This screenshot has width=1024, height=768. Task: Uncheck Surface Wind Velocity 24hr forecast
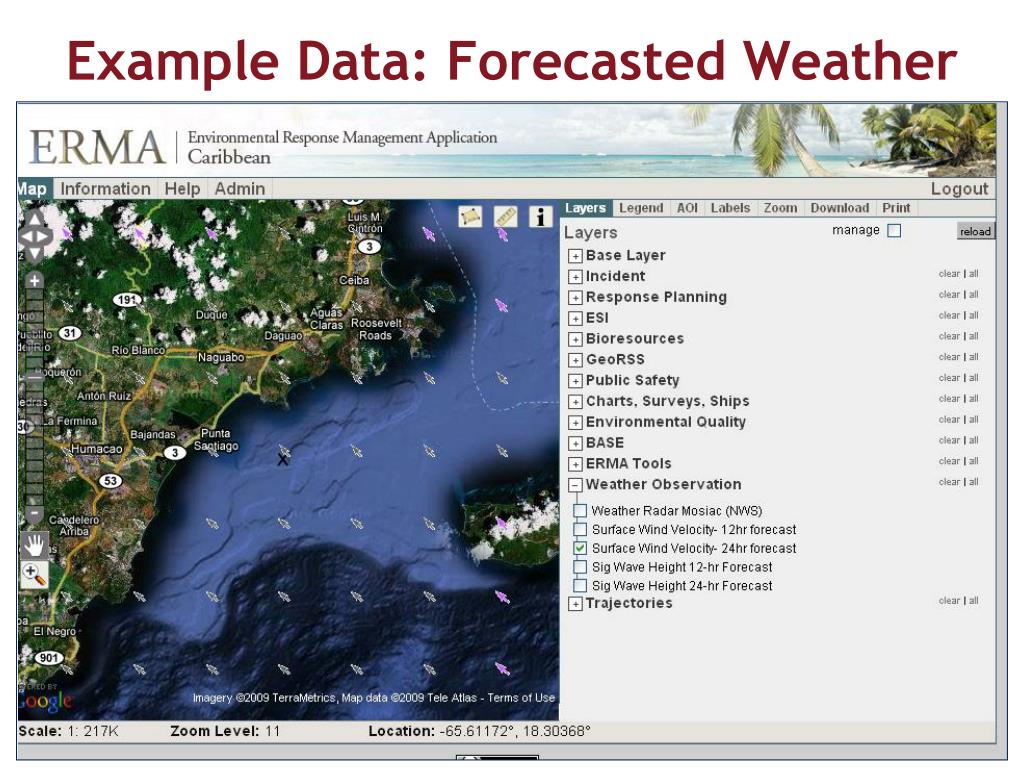point(580,549)
